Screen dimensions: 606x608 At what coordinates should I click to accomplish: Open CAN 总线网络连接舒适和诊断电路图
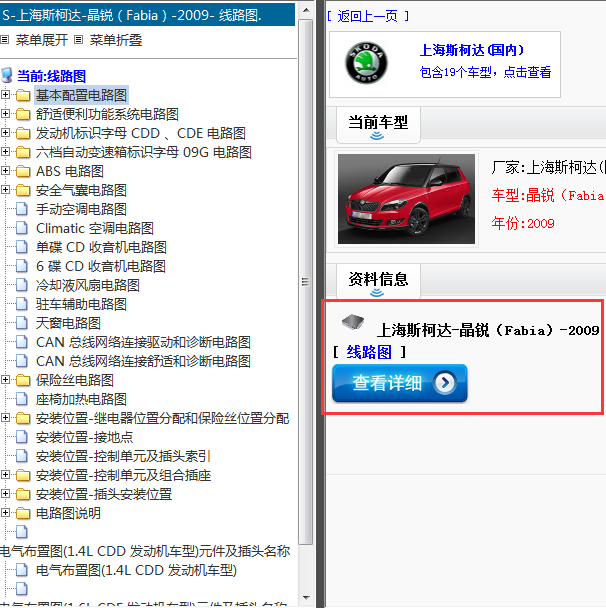coord(143,361)
